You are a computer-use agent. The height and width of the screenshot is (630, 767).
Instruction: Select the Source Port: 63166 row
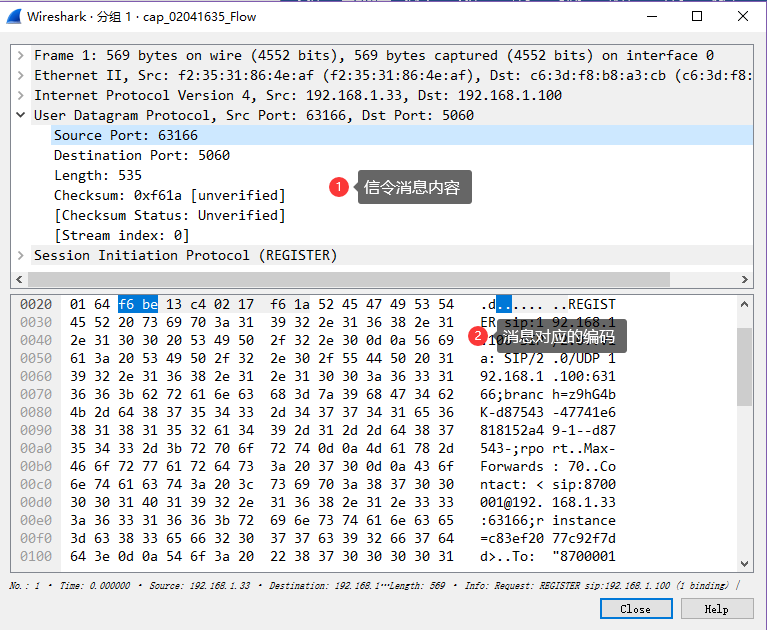402,135
